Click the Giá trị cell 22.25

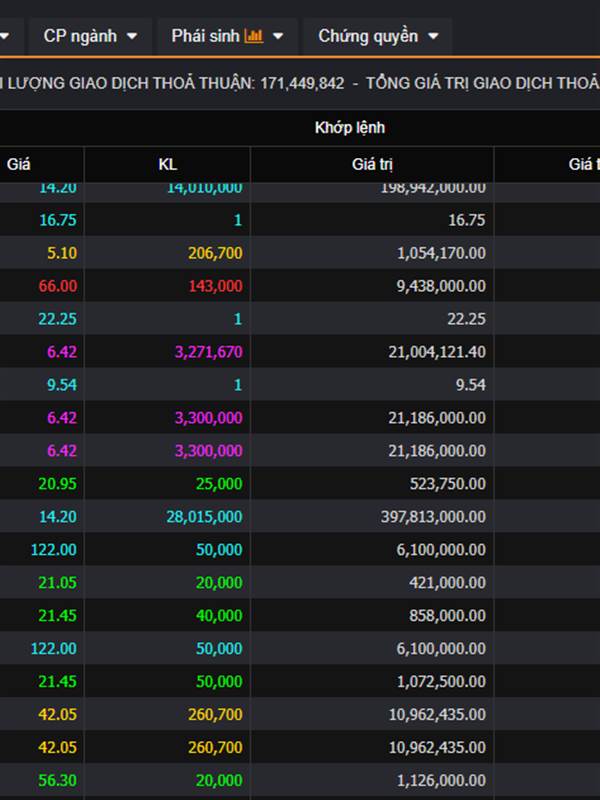click(x=466, y=319)
